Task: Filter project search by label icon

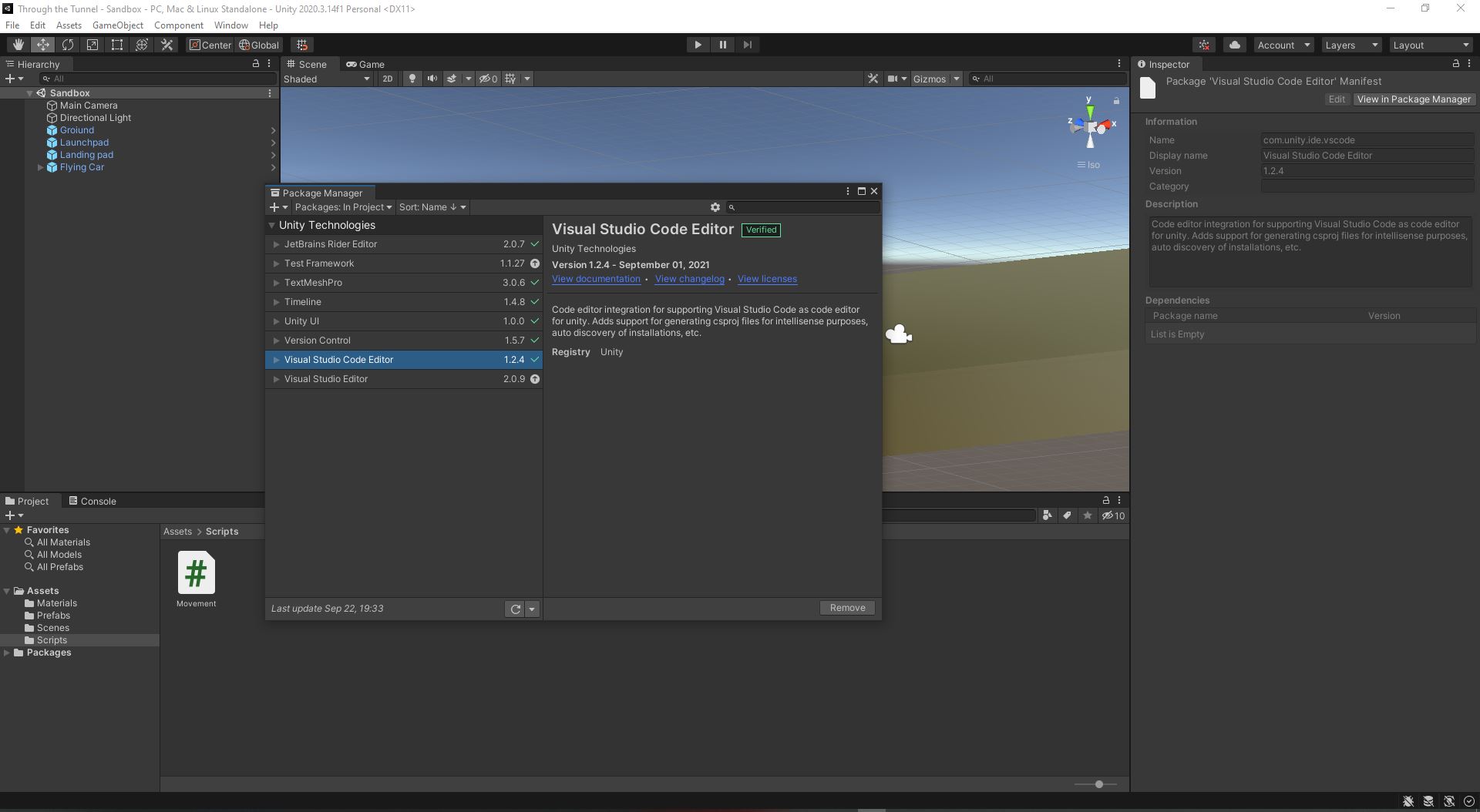Action: pos(1067,515)
